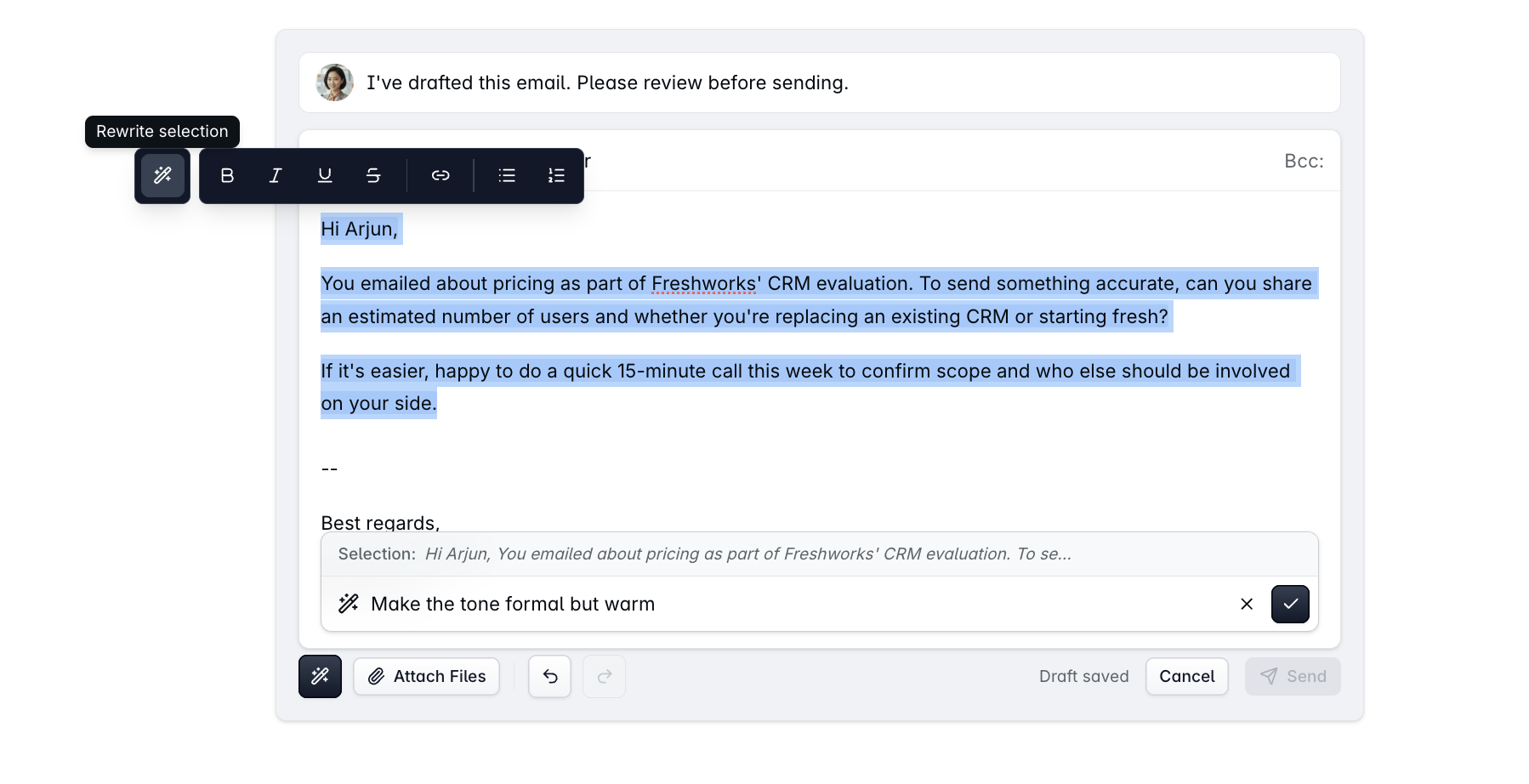Send the drafted email
Viewport: 1529px width, 784px height.
tap(1293, 676)
